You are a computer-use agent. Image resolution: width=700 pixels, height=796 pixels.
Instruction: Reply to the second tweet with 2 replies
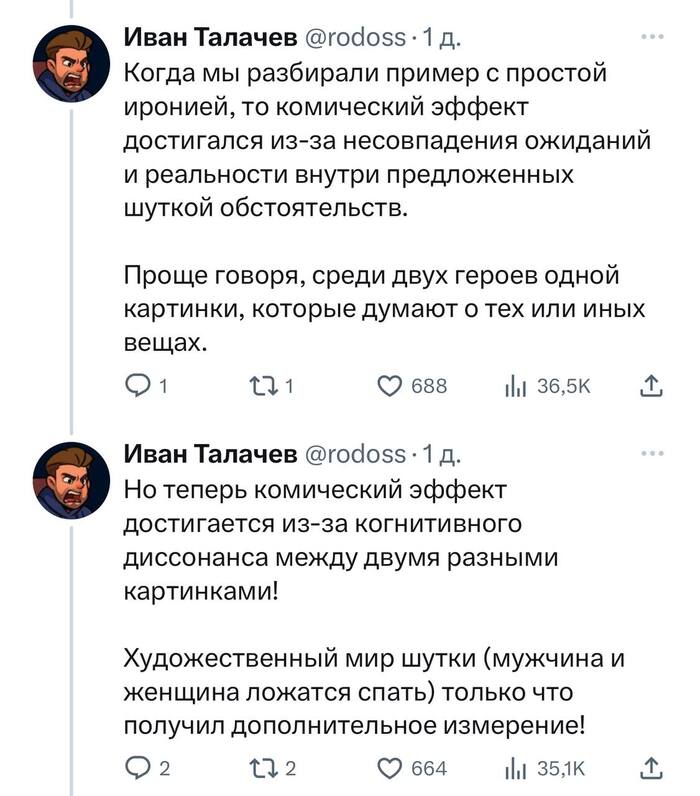click(x=137, y=767)
